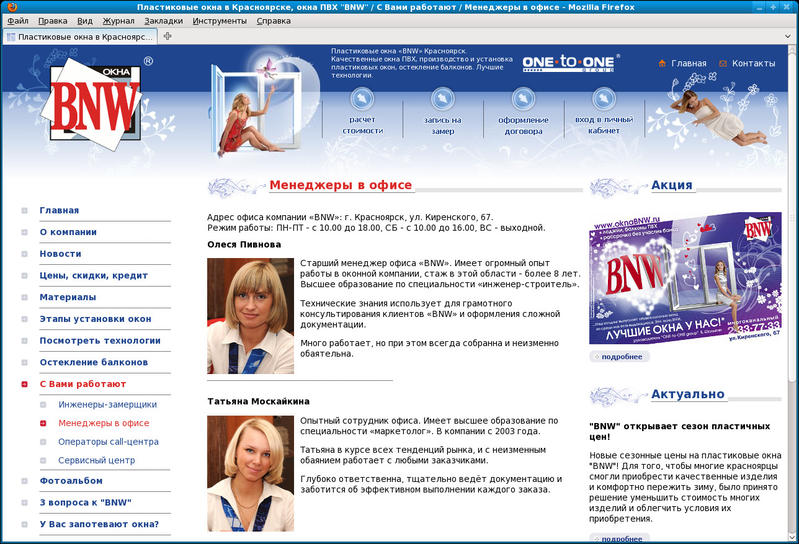This screenshot has width=799, height=544.
Task: Click the red bullet beside С Вами работают
Action: point(24,384)
